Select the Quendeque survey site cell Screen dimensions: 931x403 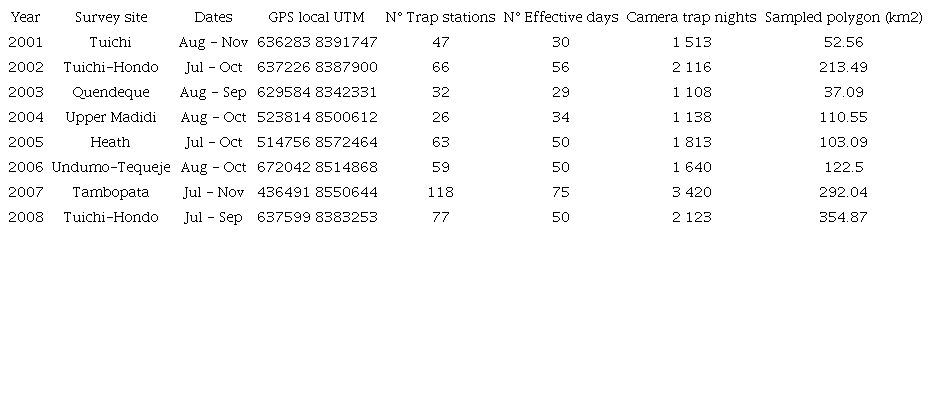110,92
